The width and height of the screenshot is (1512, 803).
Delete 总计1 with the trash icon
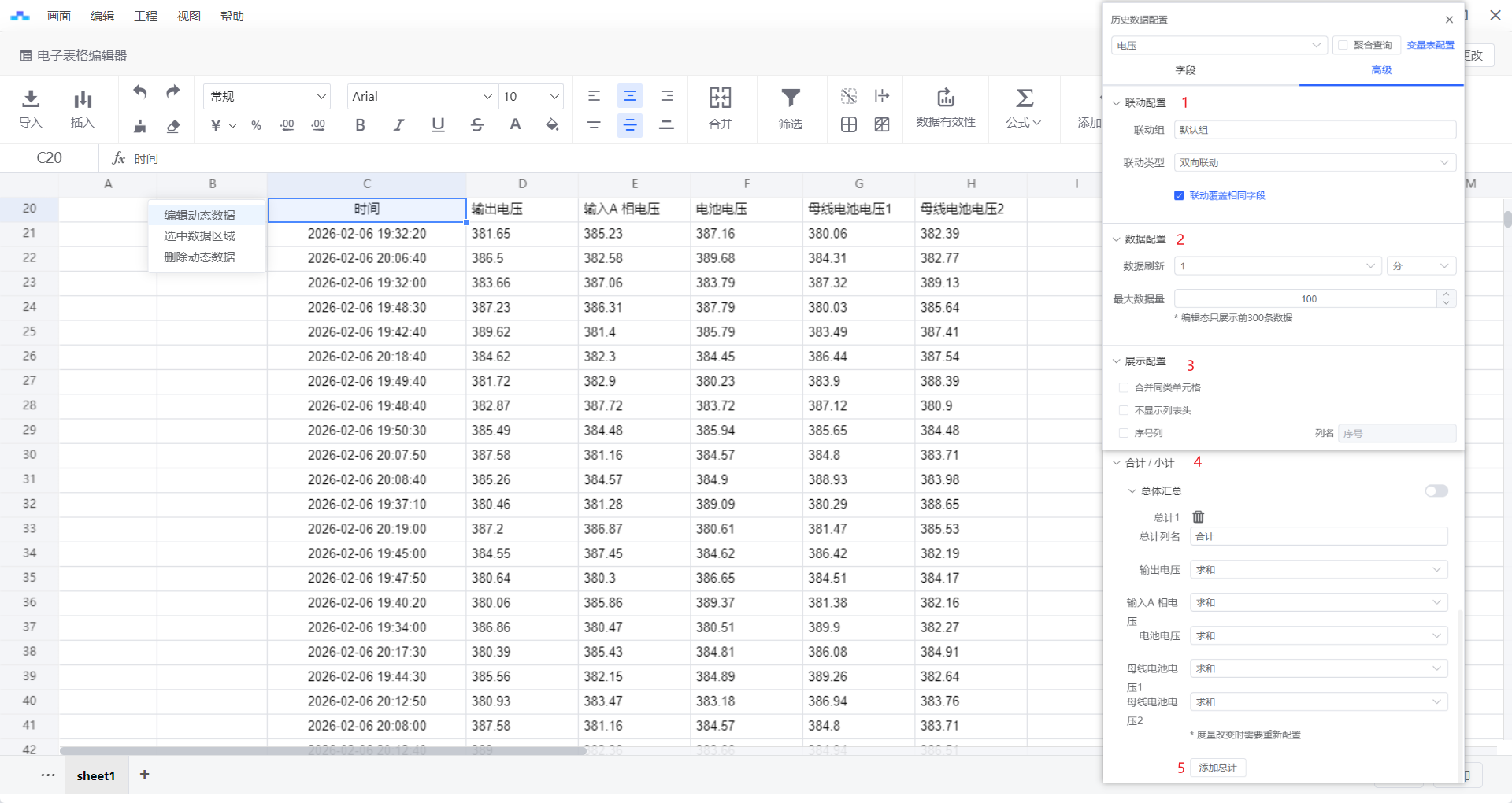[1199, 517]
